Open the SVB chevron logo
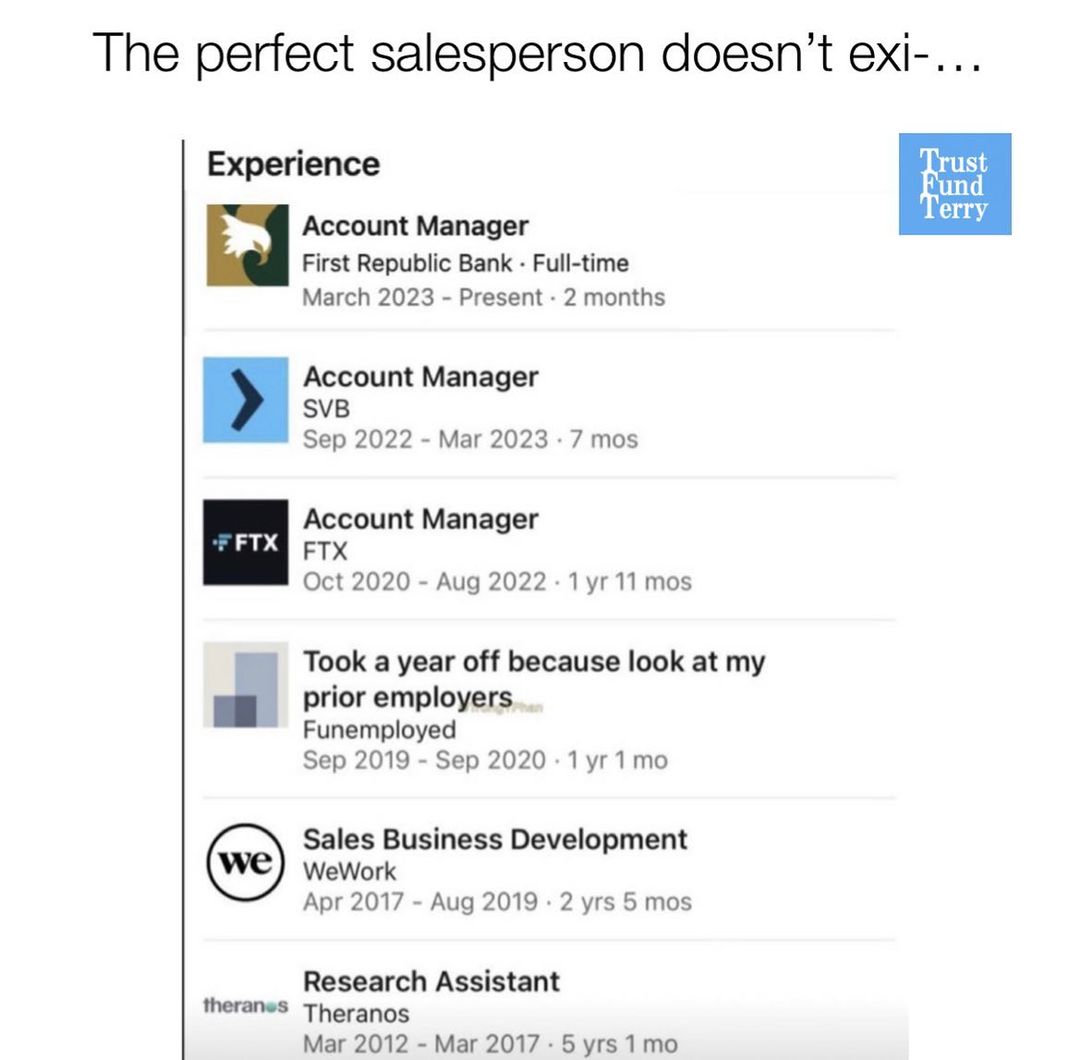 tap(246, 399)
